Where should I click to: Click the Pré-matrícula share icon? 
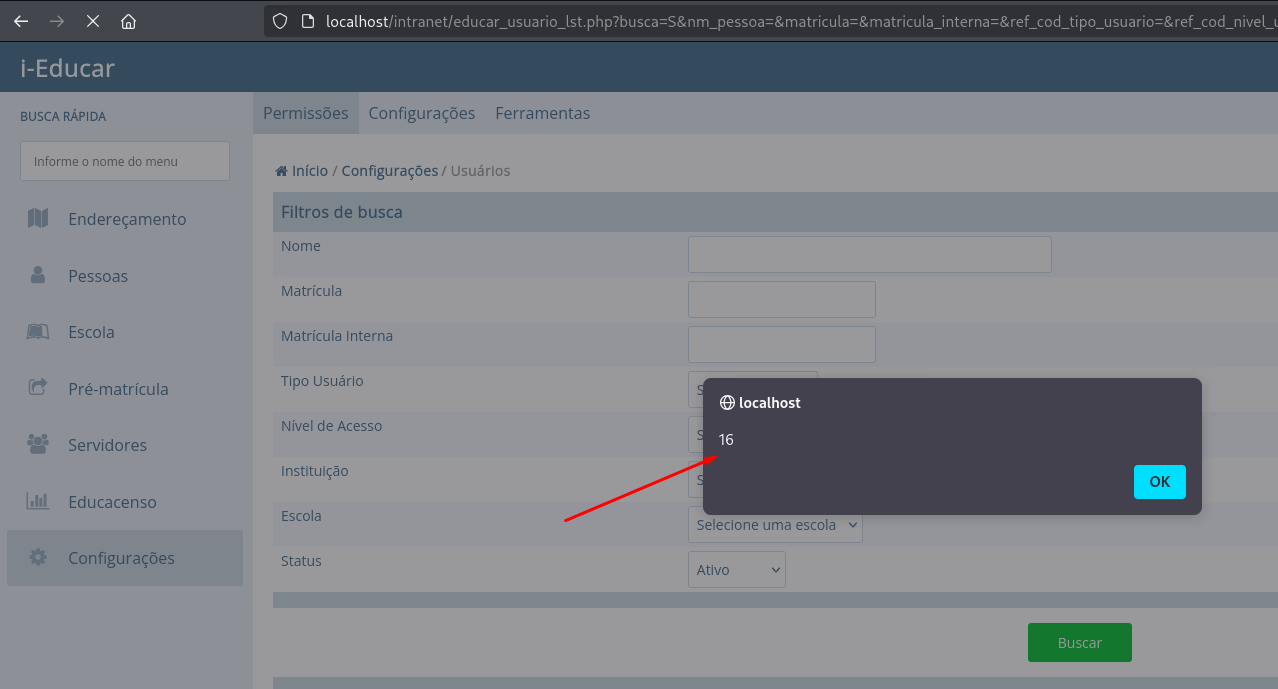click(38, 388)
